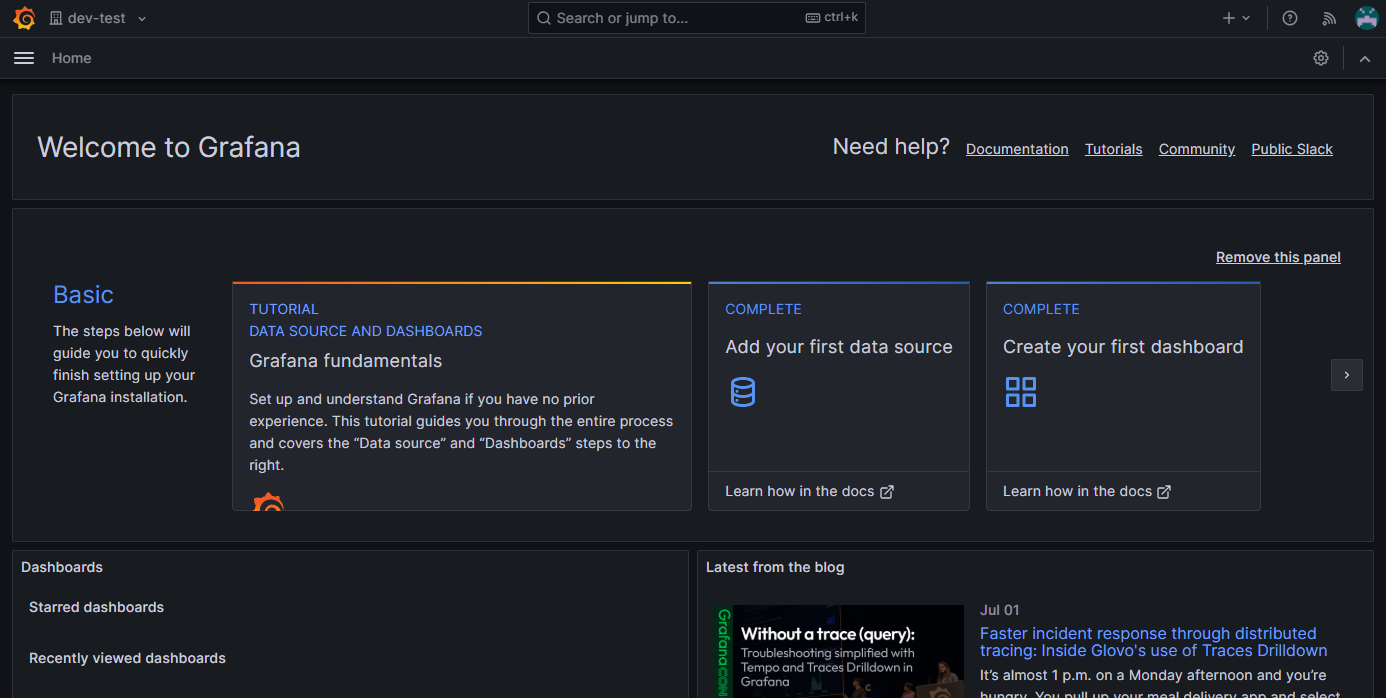Open the help question mark icon
Viewport: 1386px width, 698px height.
pyautogui.click(x=1290, y=18)
